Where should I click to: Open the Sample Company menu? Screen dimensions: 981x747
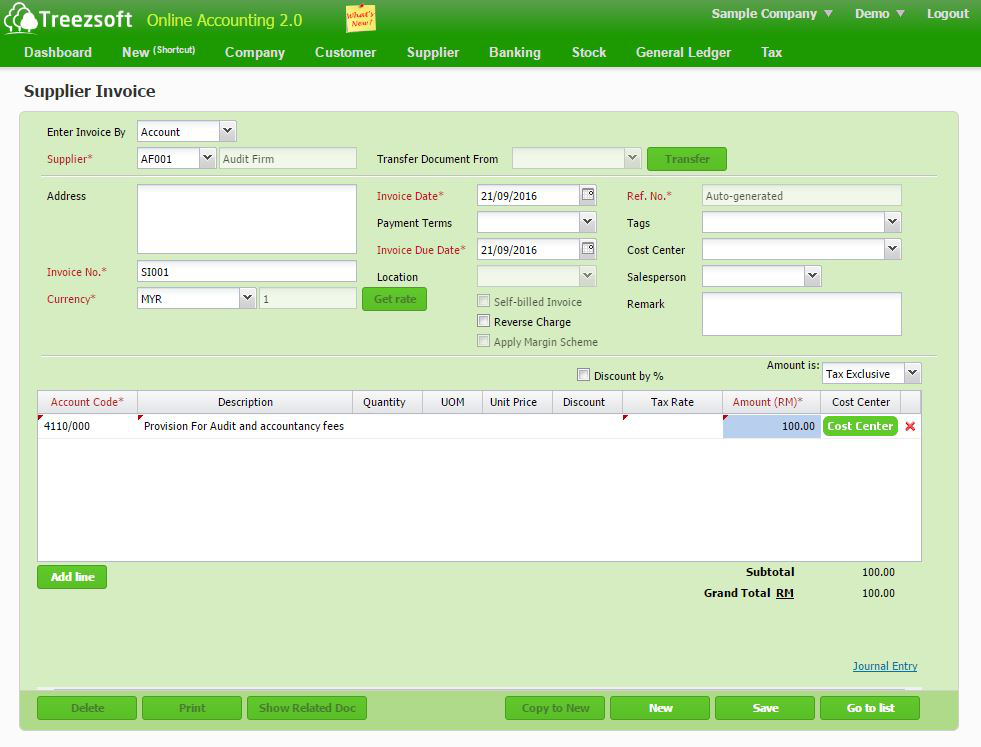click(771, 14)
